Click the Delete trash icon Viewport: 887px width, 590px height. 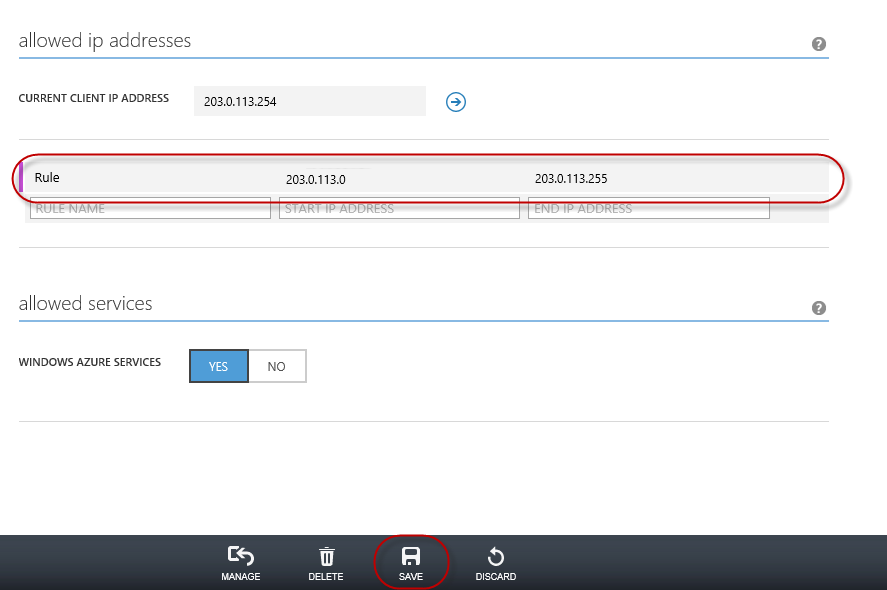tap(326, 554)
